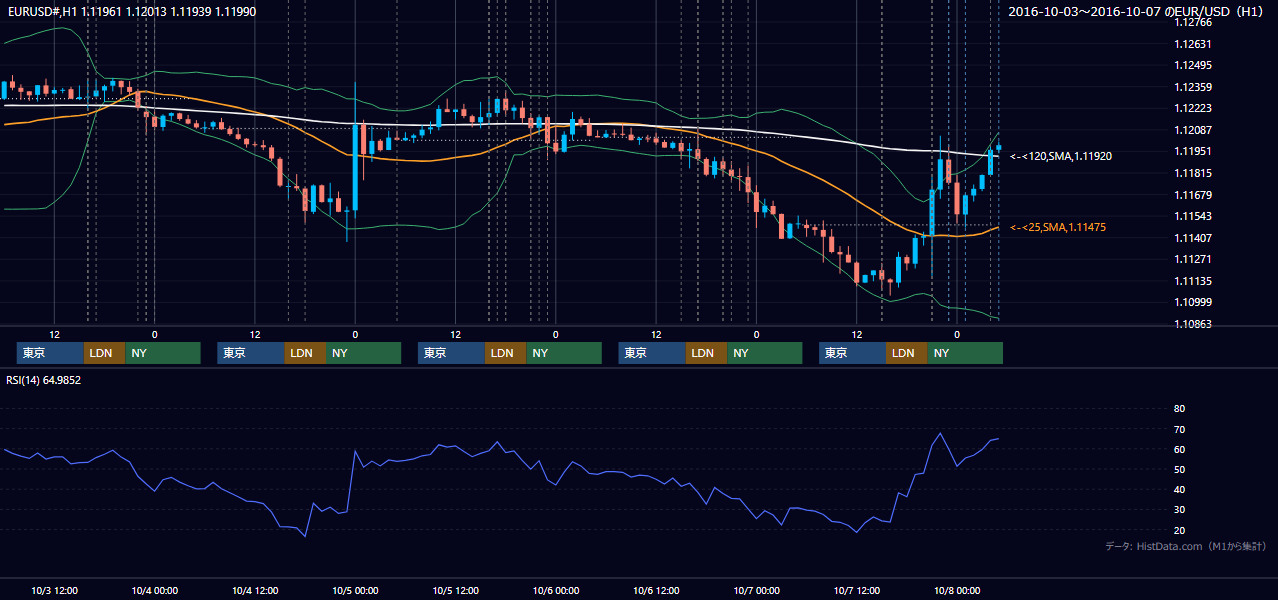The height and width of the screenshot is (600, 1278).
Task: Select the RSI(14) 64.9852 indicator label
Action: (x=44, y=380)
